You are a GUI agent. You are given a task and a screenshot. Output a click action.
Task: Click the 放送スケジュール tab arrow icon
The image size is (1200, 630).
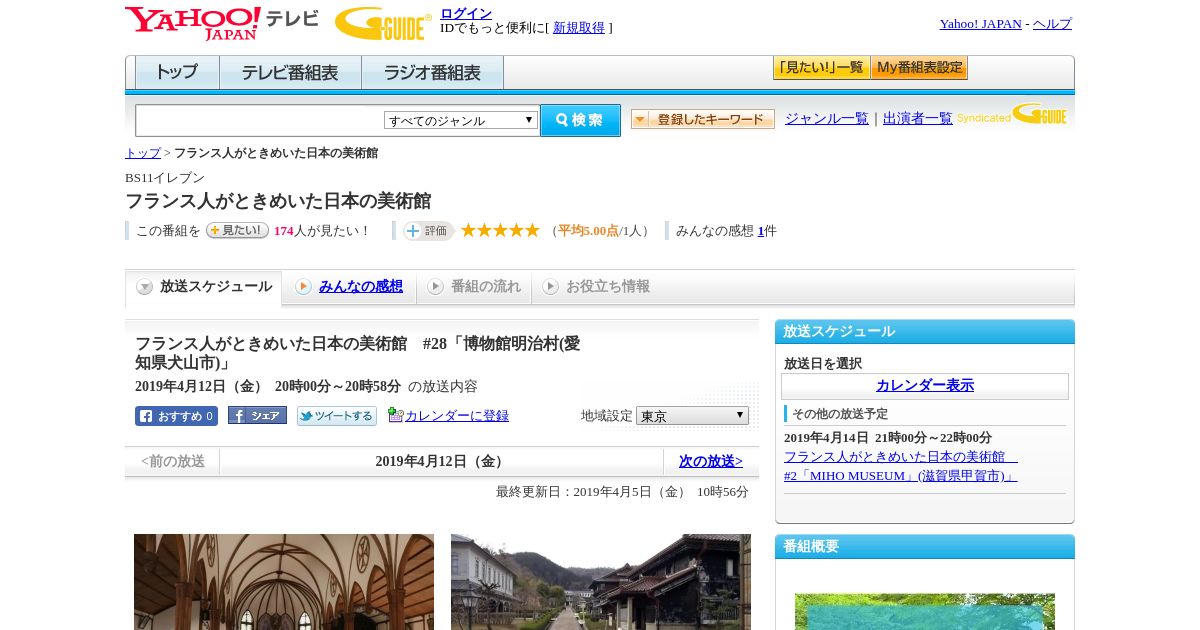[145, 287]
